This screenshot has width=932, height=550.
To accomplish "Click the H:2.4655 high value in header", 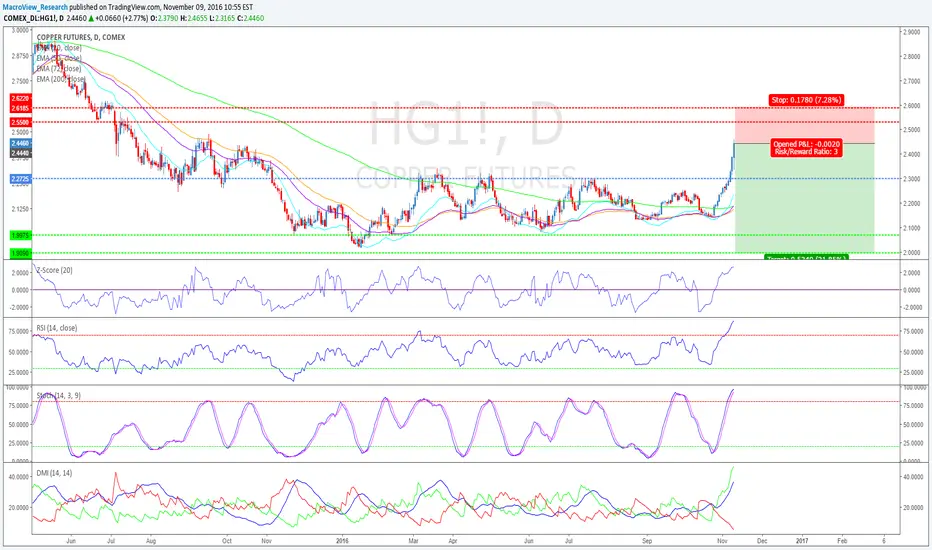I will [x=194, y=18].
